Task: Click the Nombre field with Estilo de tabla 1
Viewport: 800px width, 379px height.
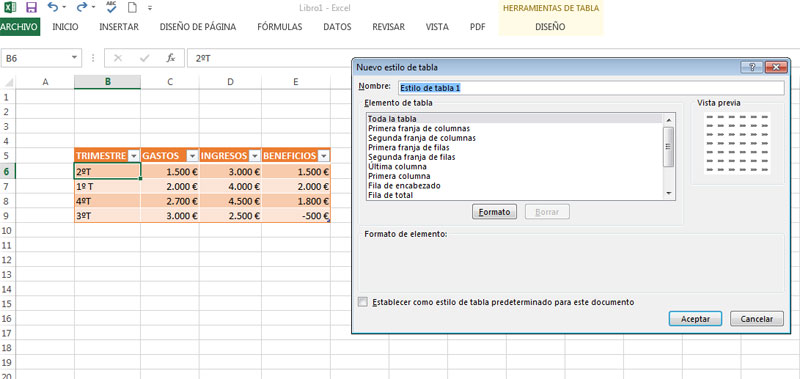Action: click(x=591, y=88)
